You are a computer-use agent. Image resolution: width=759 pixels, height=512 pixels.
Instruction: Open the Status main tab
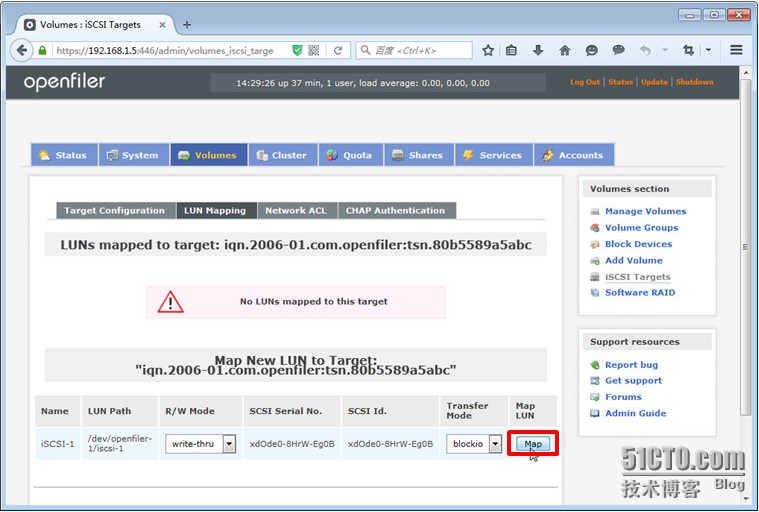pos(64,155)
